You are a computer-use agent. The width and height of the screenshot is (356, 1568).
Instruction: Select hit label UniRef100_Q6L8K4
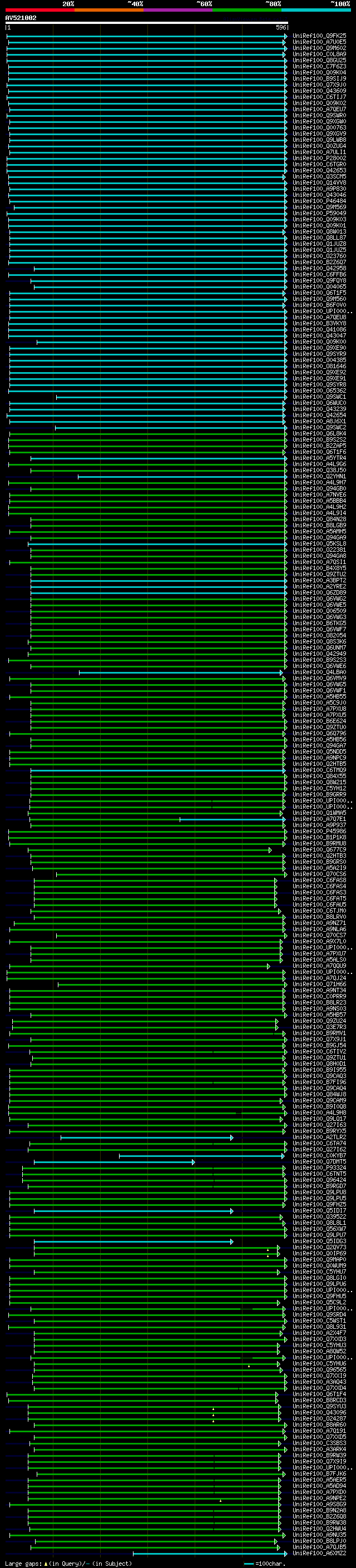[319, 433]
